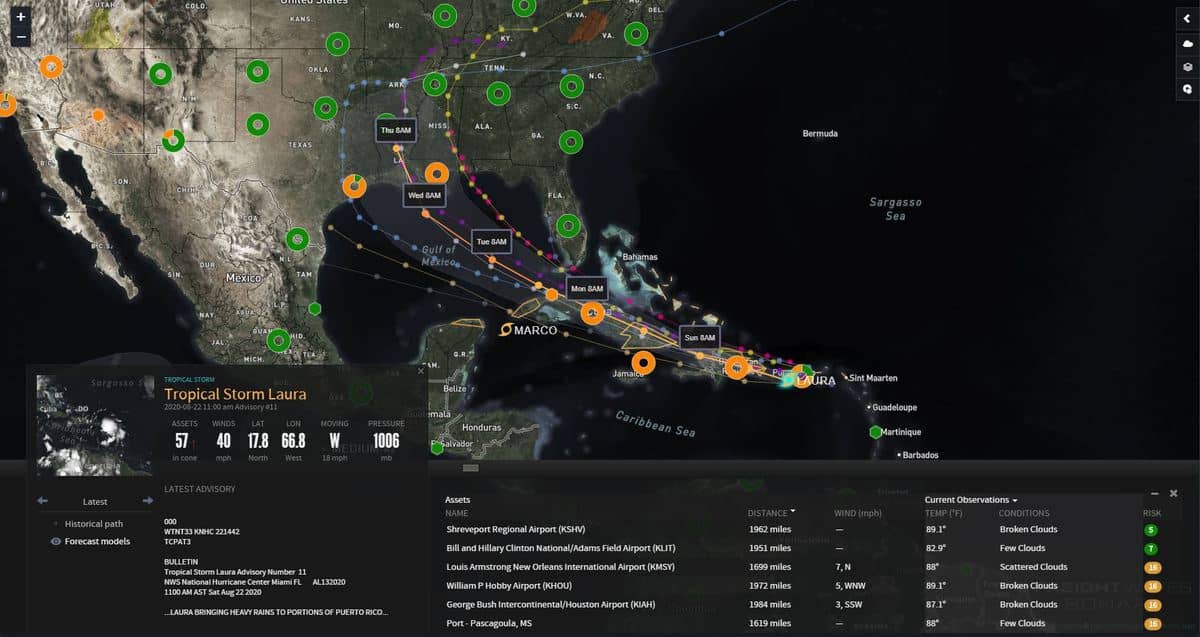The image size is (1200, 637).
Task: Open George Bush Intercontinental/Houston Airport row
Action: tap(805, 604)
